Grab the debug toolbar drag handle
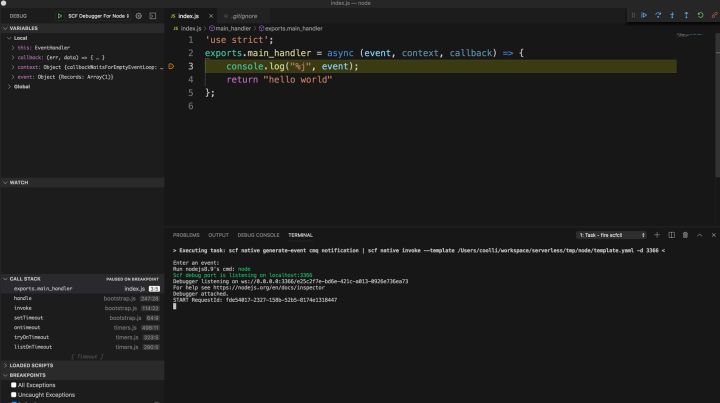 click(633, 15)
